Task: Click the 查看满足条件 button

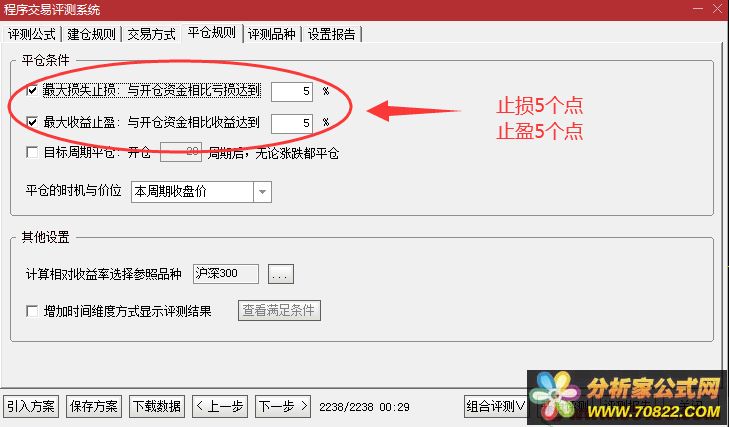Action: tap(279, 310)
